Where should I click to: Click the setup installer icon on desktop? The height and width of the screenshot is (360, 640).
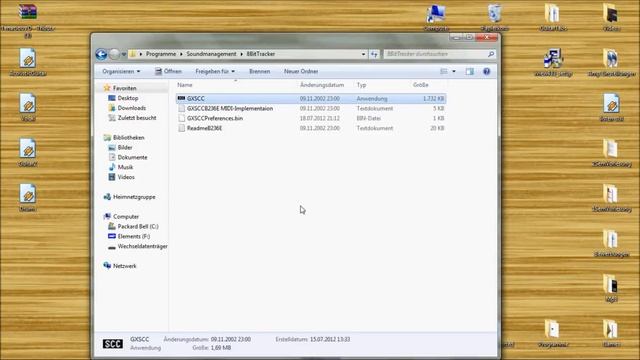(553, 58)
